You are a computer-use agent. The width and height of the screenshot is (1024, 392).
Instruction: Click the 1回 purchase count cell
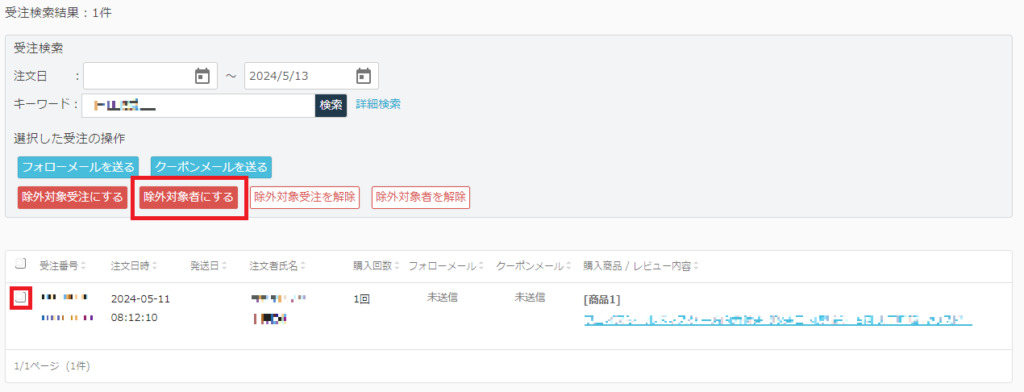[362, 299]
